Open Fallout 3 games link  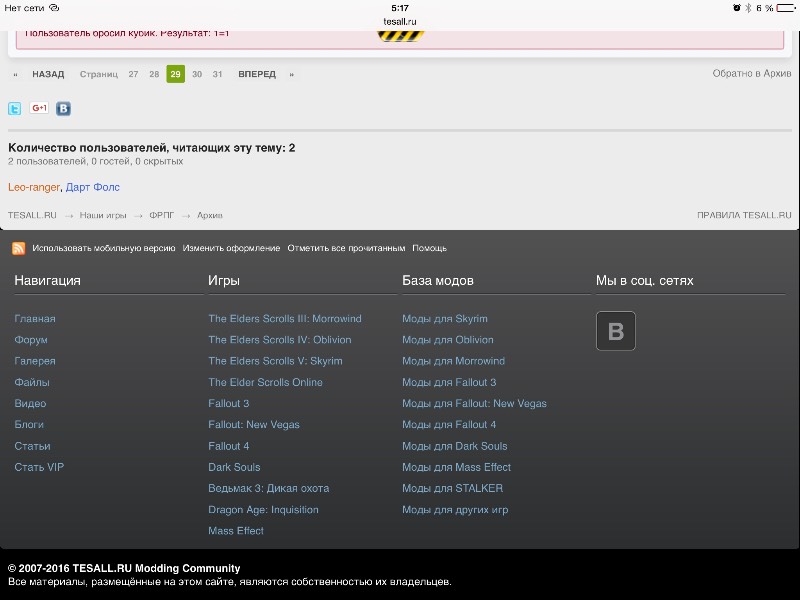click(229, 404)
